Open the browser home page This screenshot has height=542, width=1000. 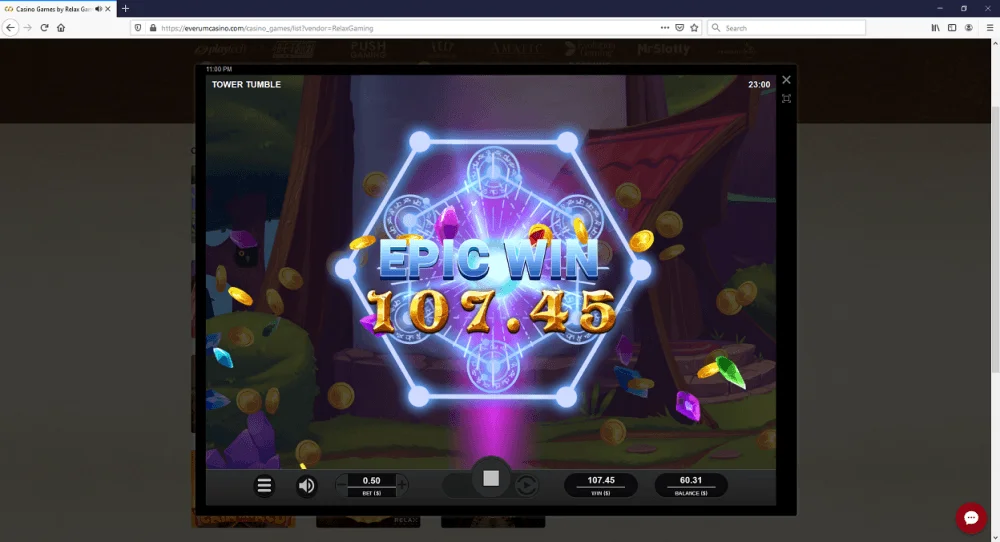pyautogui.click(x=61, y=27)
